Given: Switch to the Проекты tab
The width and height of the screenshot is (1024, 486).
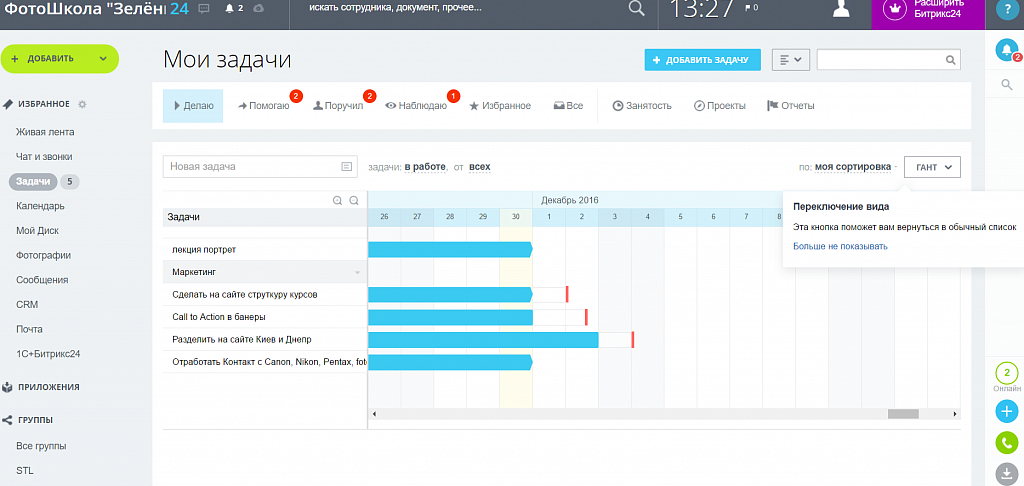Looking at the screenshot, I should click(x=720, y=105).
